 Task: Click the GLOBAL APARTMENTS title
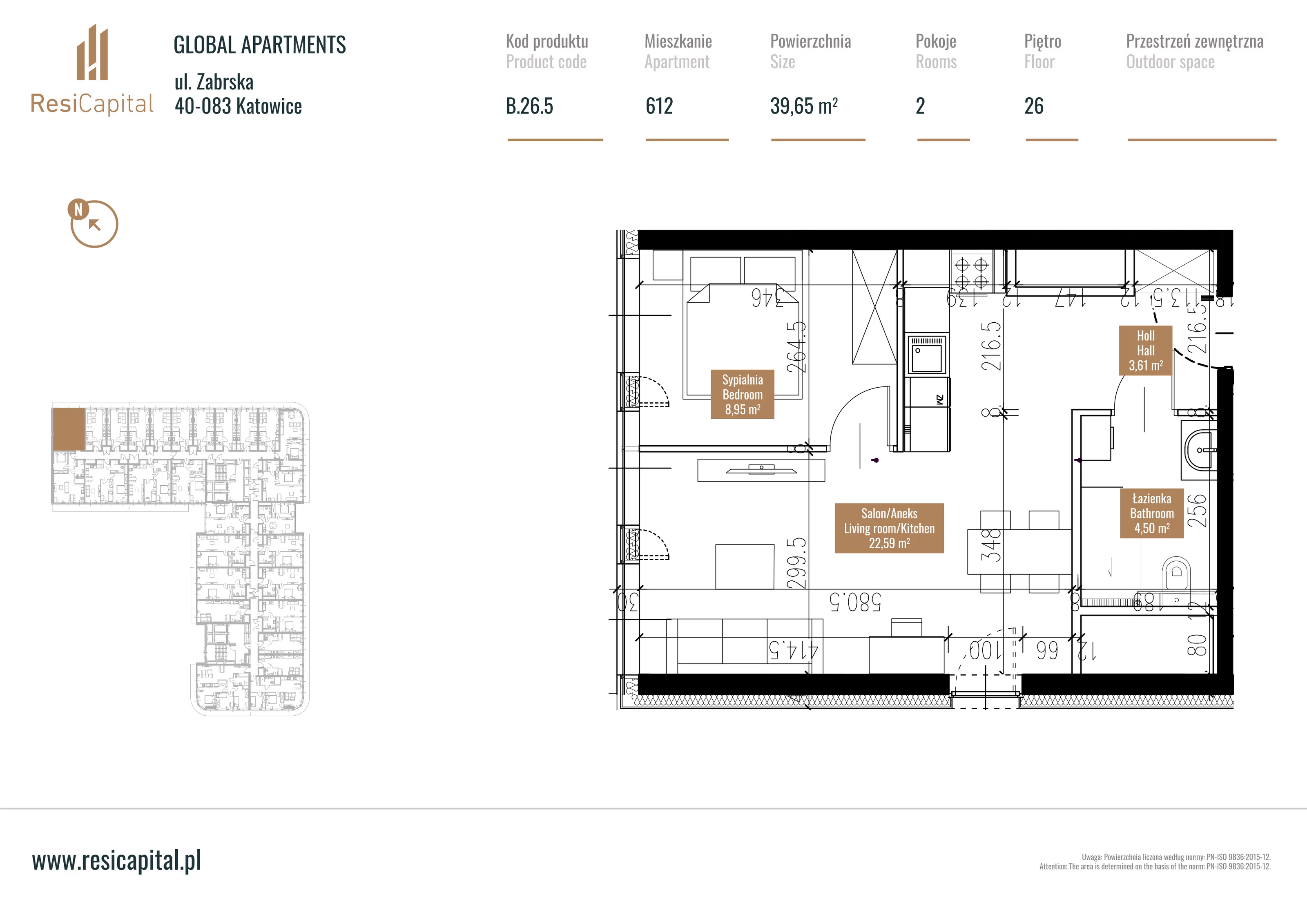click(260, 45)
